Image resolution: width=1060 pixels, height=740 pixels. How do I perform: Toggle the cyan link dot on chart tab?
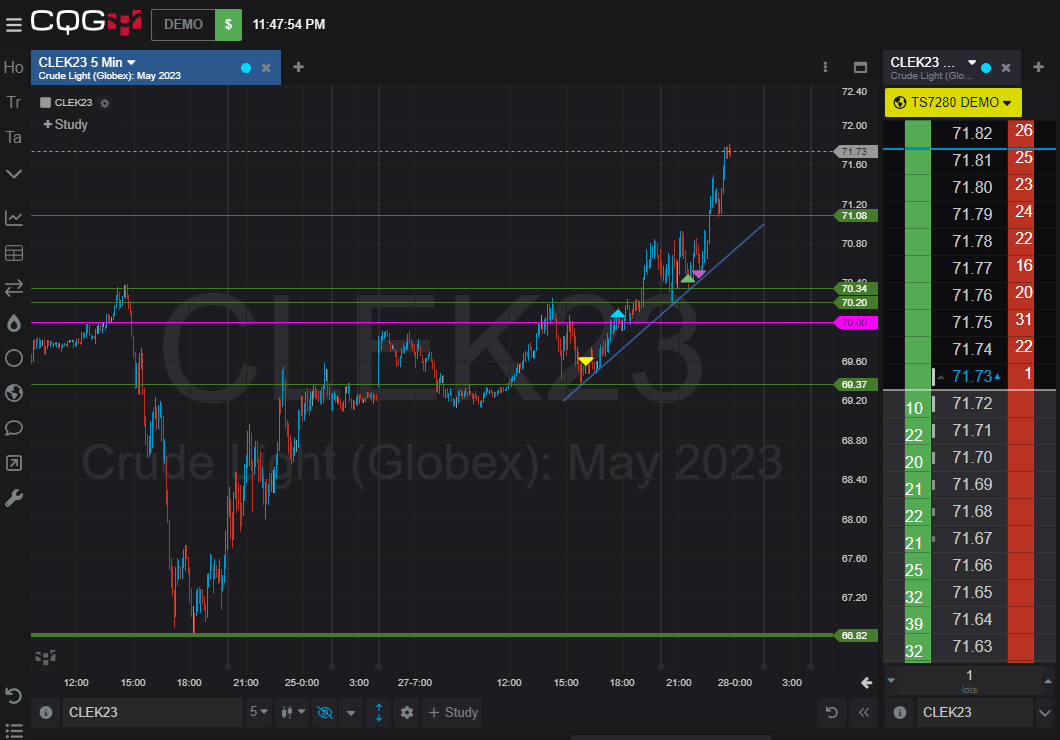point(246,67)
